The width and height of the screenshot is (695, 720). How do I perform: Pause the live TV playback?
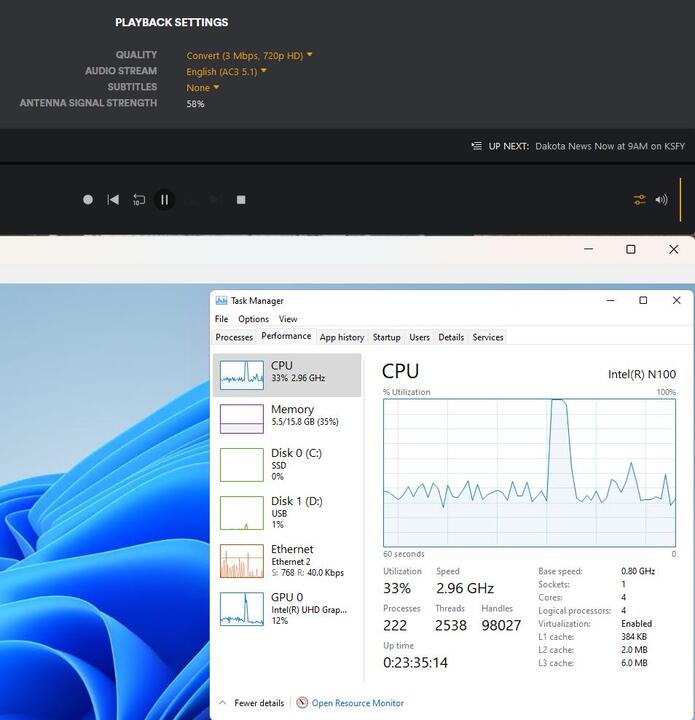(x=164, y=200)
